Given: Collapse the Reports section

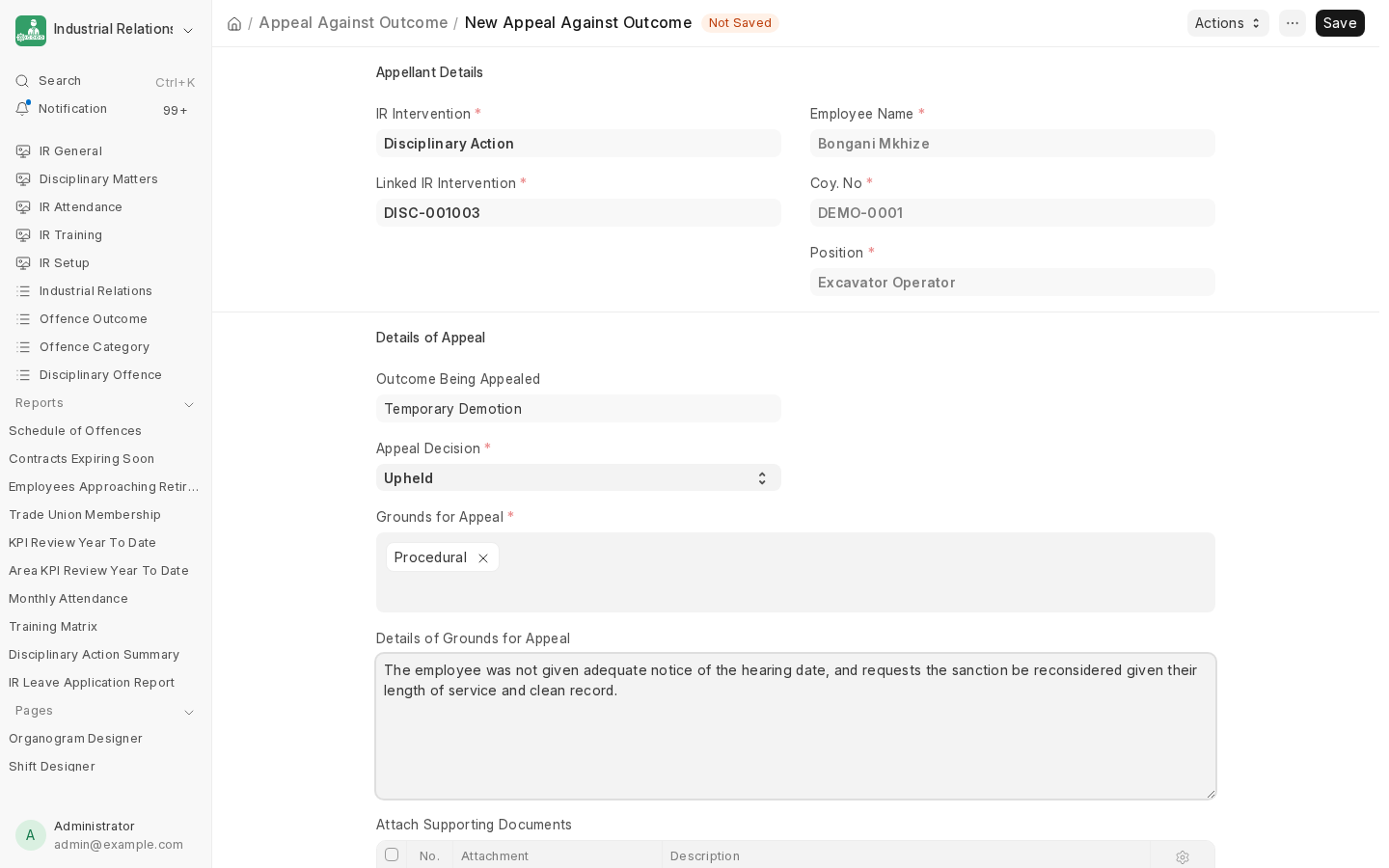Looking at the screenshot, I should point(189,404).
